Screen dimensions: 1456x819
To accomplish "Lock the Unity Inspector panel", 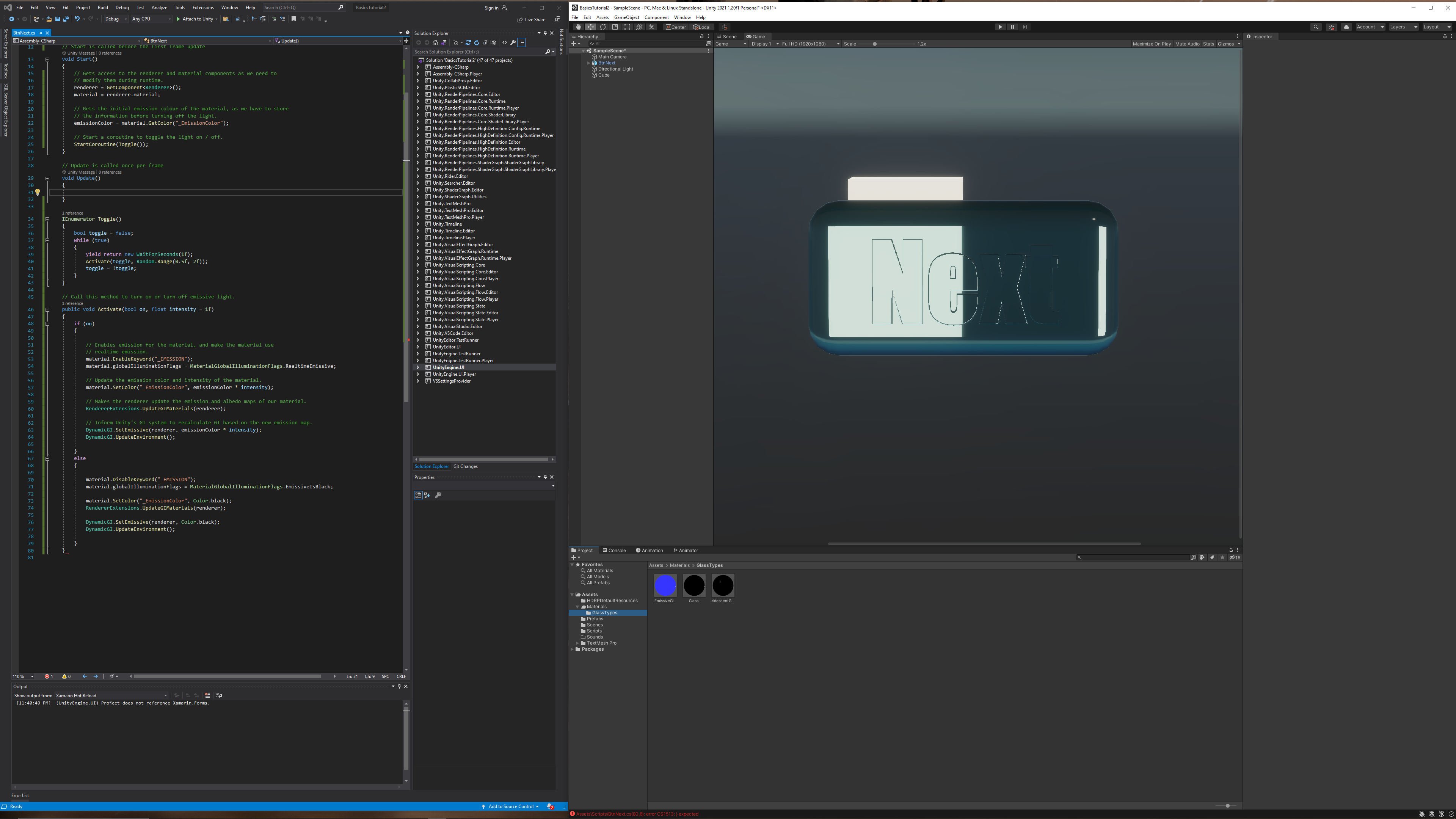I will (1445, 37).
